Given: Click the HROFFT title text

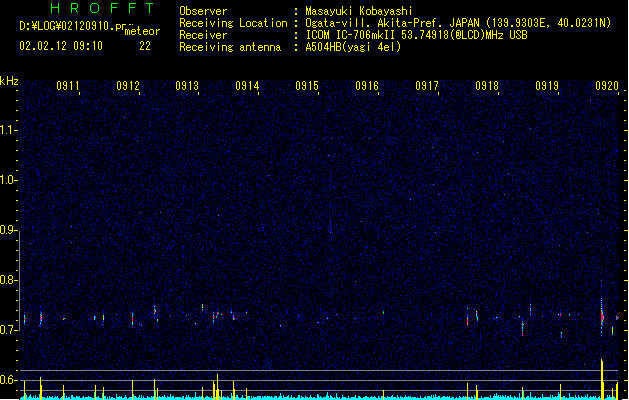Looking at the screenshot, I should (x=102, y=8).
